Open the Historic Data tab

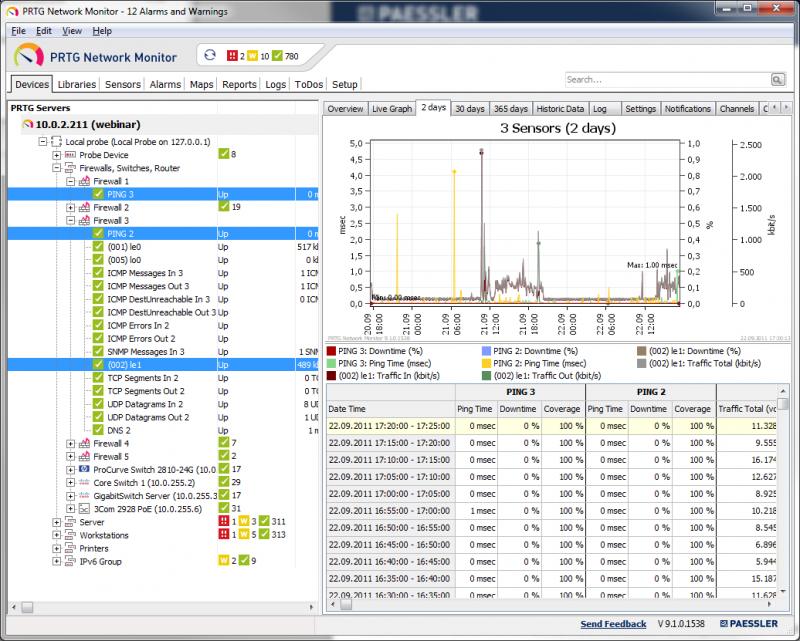coord(560,109)
